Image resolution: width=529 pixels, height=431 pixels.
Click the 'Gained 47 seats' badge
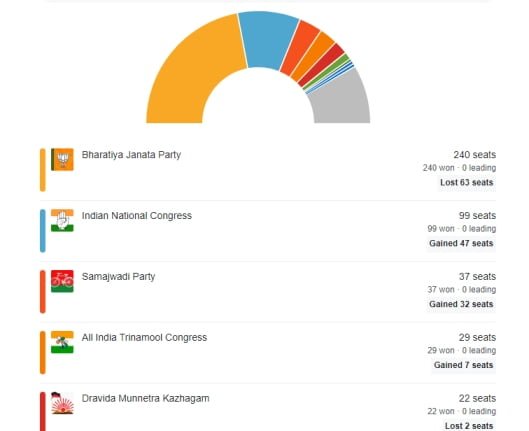click(x=461, y=243)
